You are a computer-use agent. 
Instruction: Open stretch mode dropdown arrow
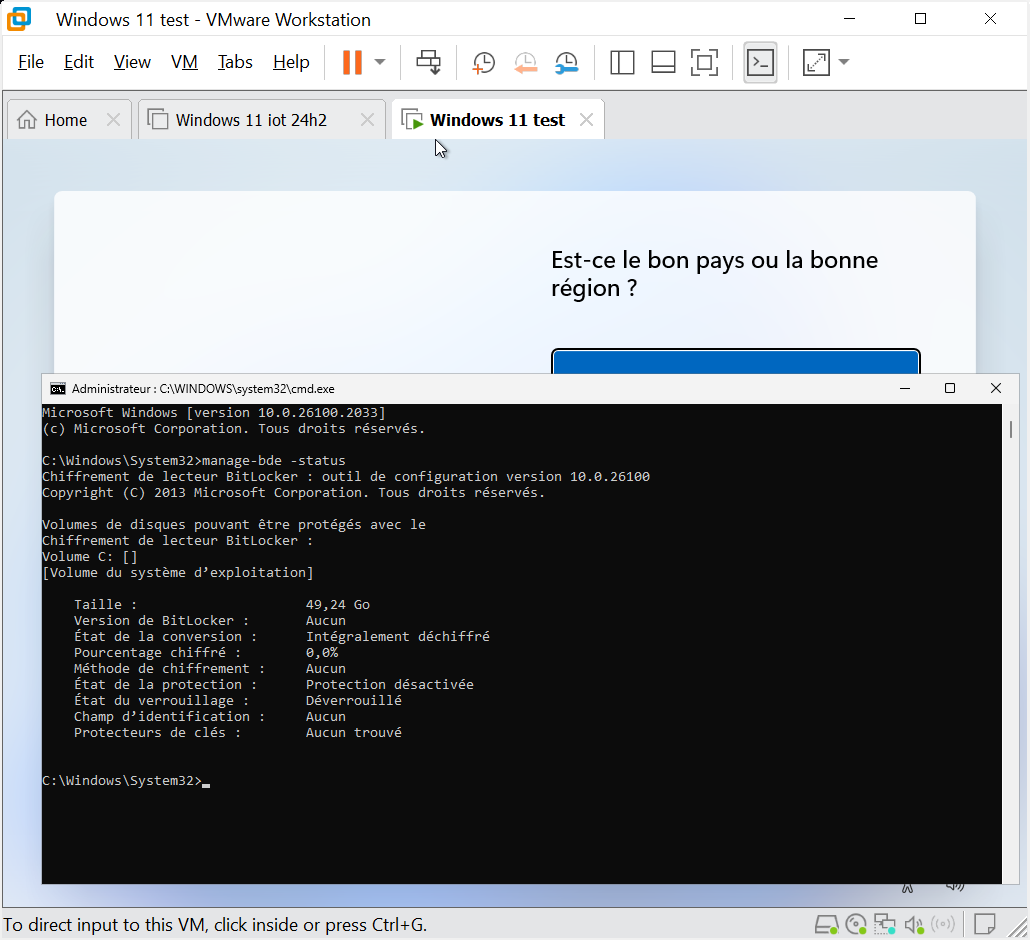click(x=844, y=62)
